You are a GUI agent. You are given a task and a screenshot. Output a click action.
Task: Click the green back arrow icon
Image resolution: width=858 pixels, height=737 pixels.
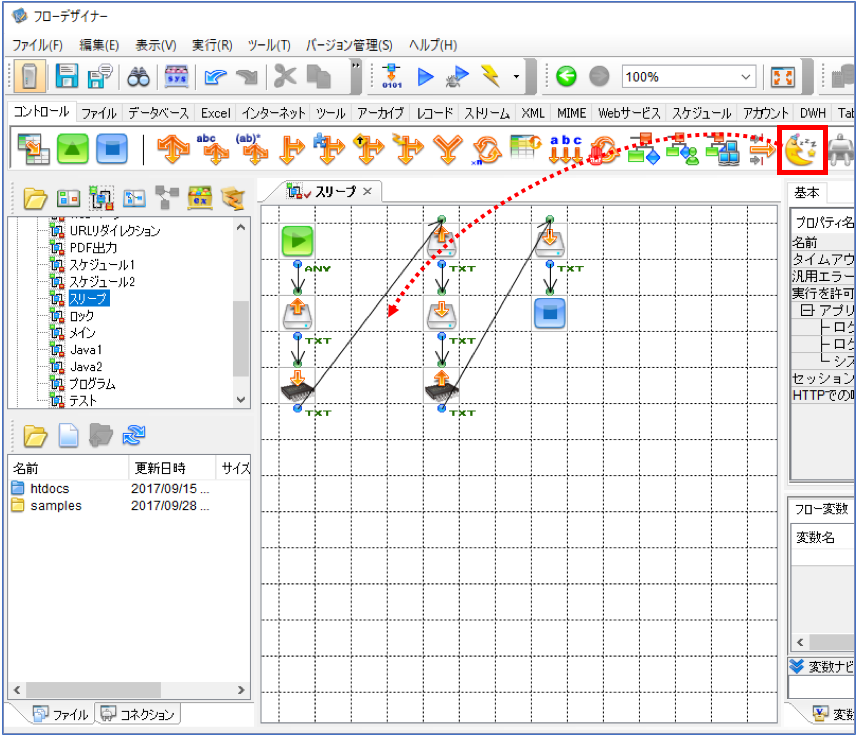[566, 76]
